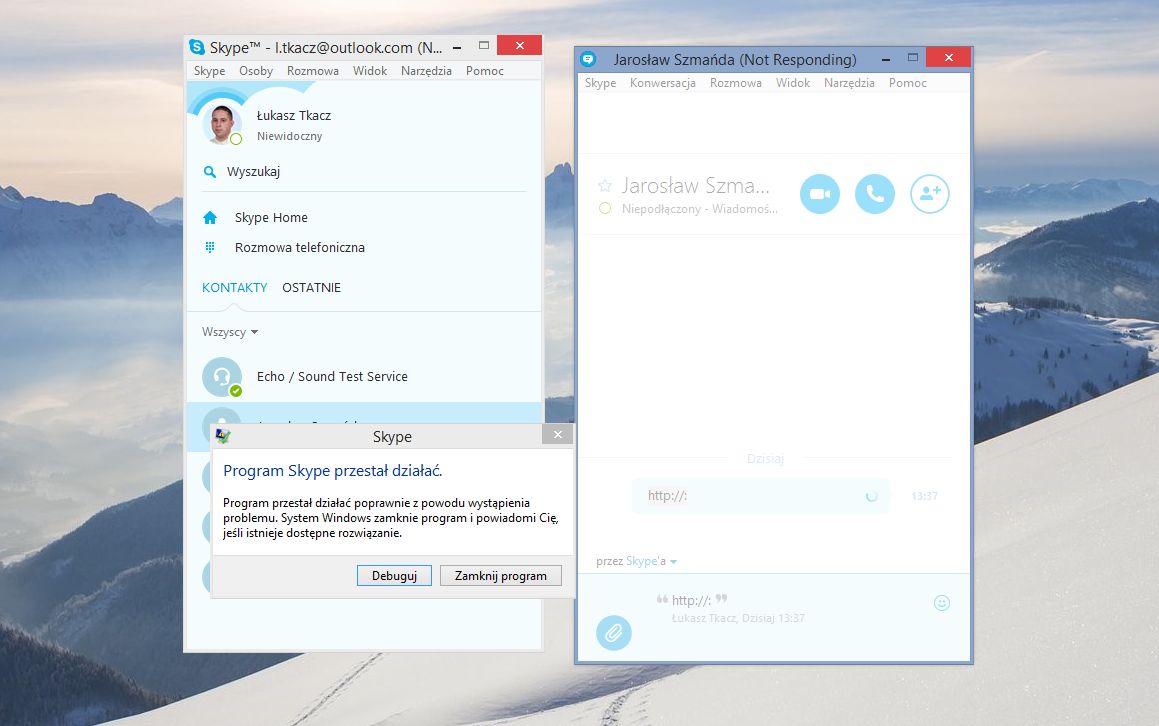
Task: Expand the Wszyscy contact filter dropdown
Action: (x=230, y=332)
